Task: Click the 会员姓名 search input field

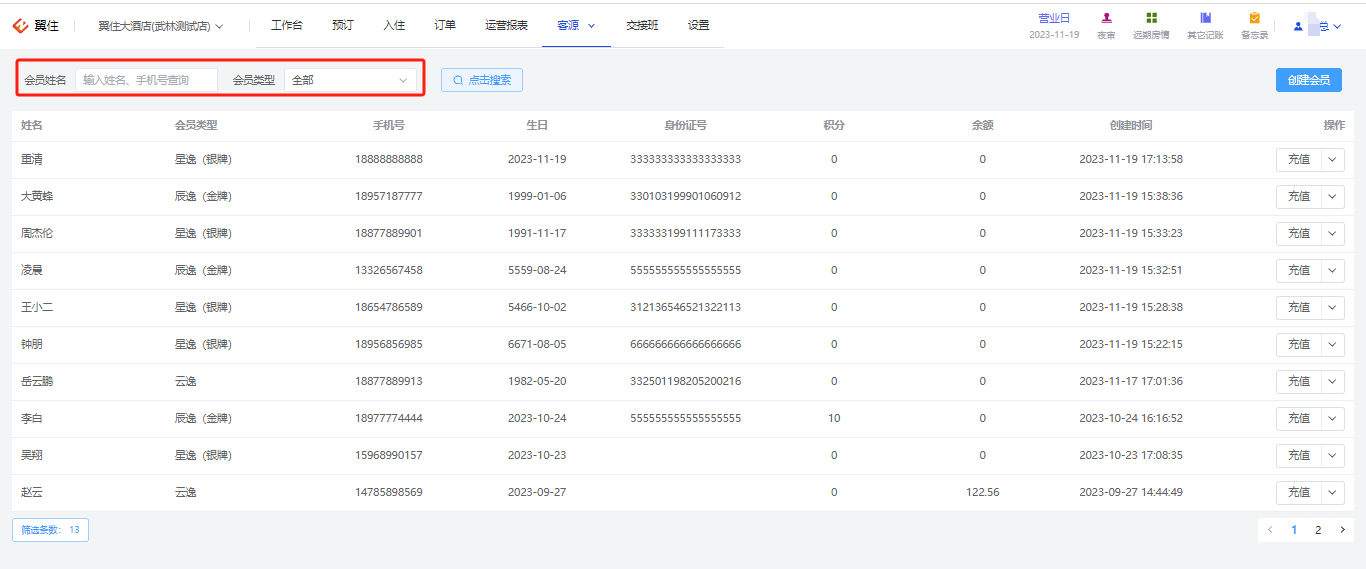Action: 146,80
